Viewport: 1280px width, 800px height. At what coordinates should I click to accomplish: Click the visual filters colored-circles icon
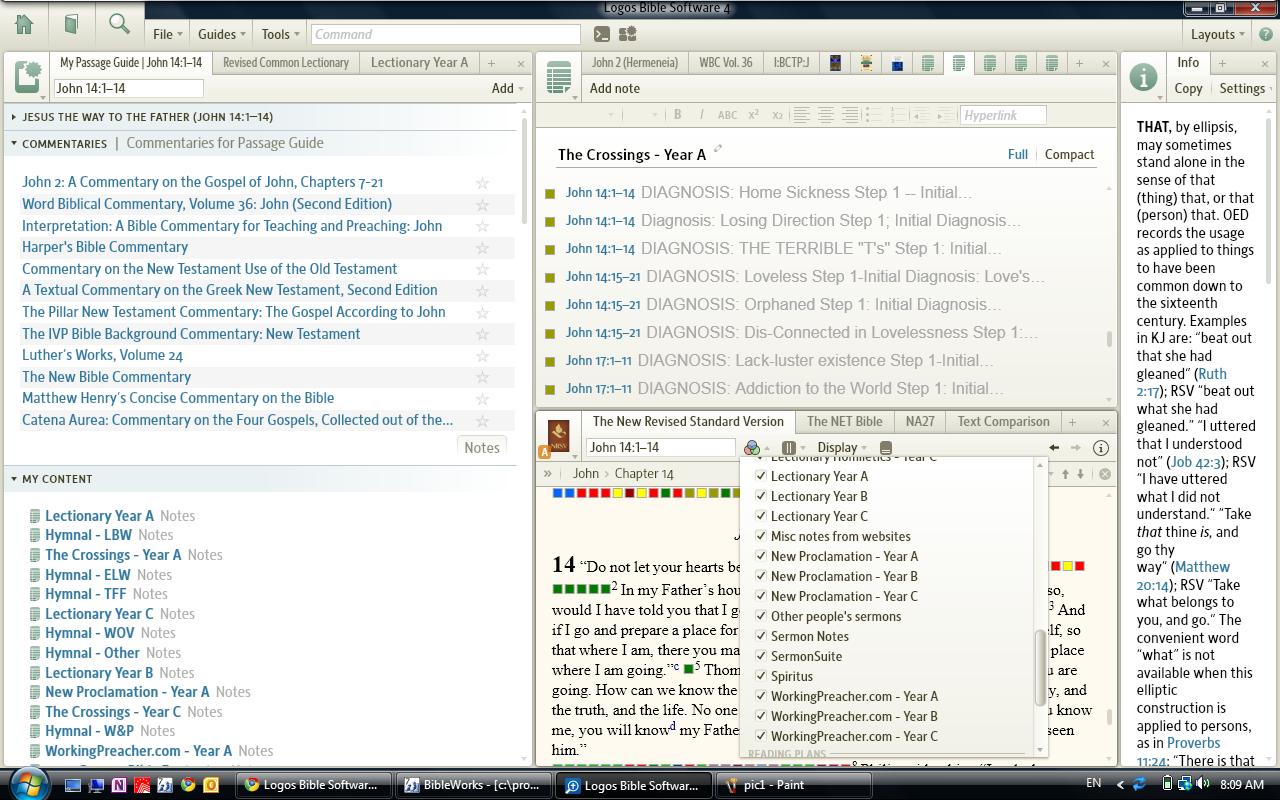click(752, 448)
